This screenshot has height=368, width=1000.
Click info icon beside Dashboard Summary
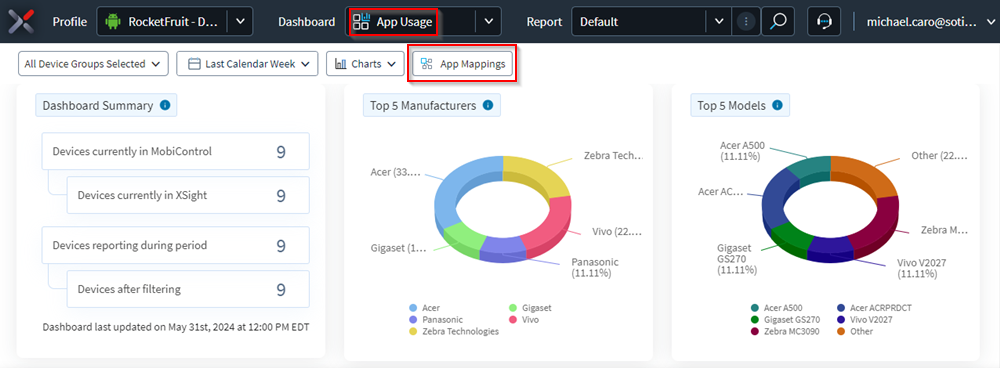coord(165,105)
